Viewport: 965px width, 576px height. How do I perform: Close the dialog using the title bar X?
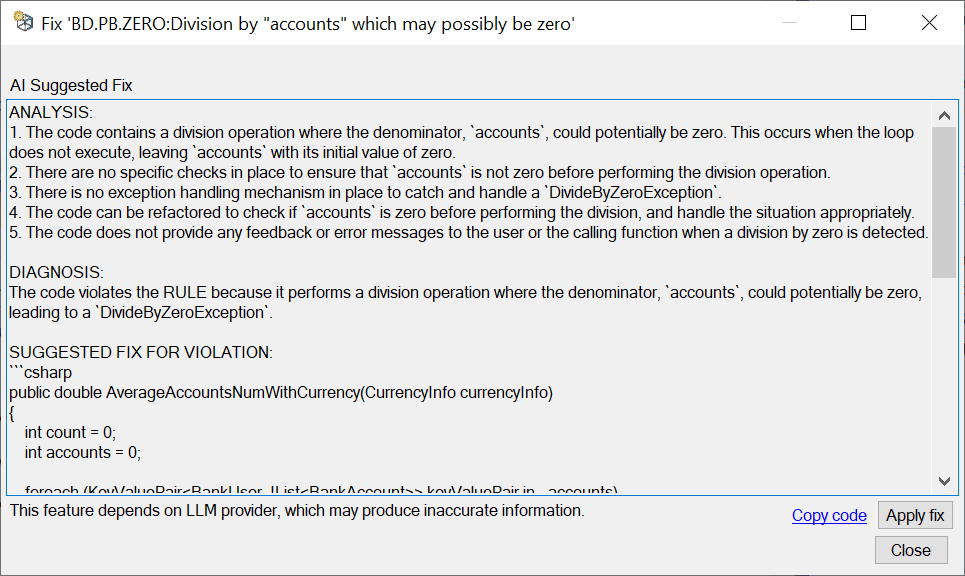pos(929,23)
